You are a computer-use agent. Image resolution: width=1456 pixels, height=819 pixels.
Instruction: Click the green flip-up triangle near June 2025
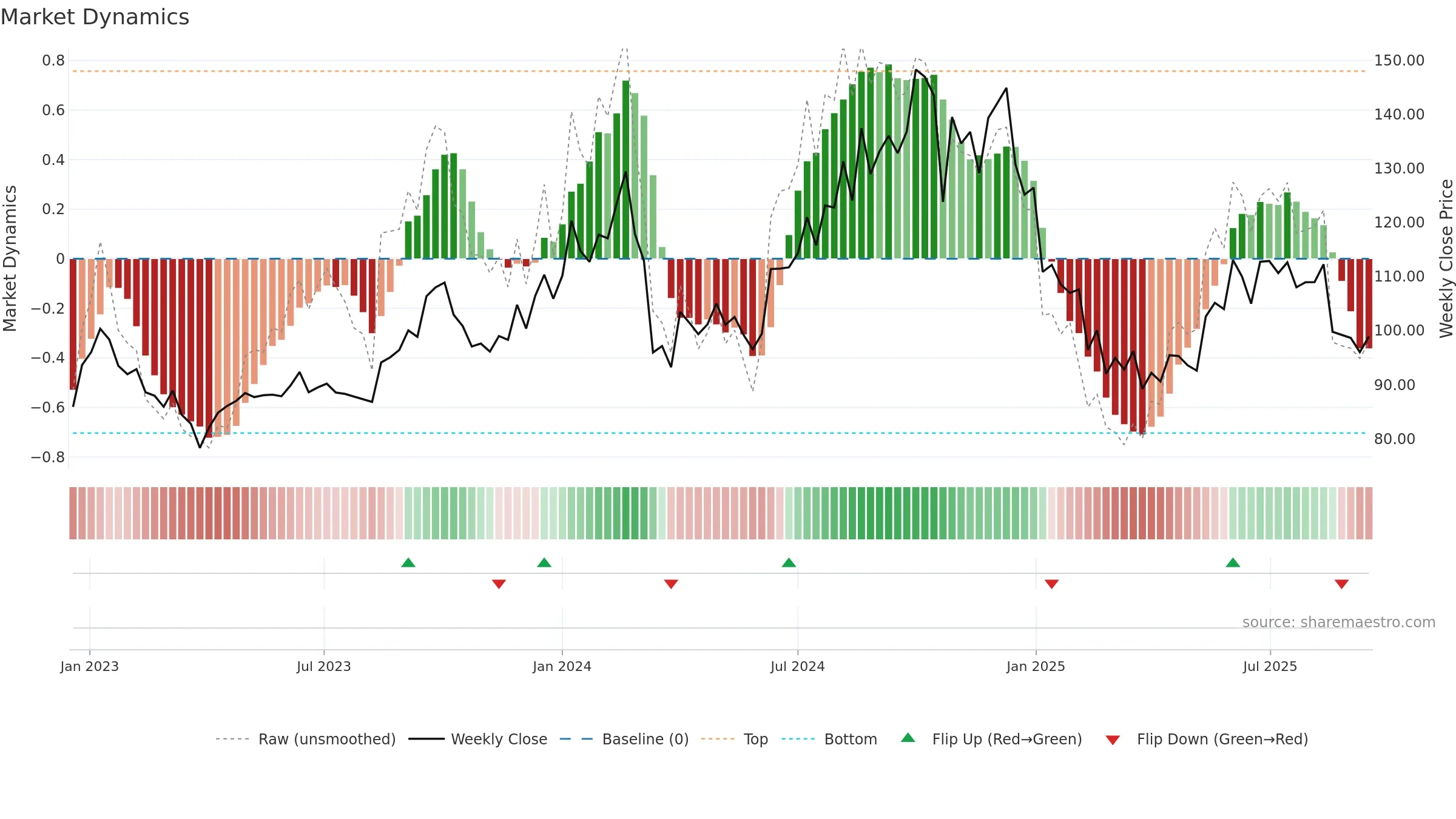[x=1233, y=562]
